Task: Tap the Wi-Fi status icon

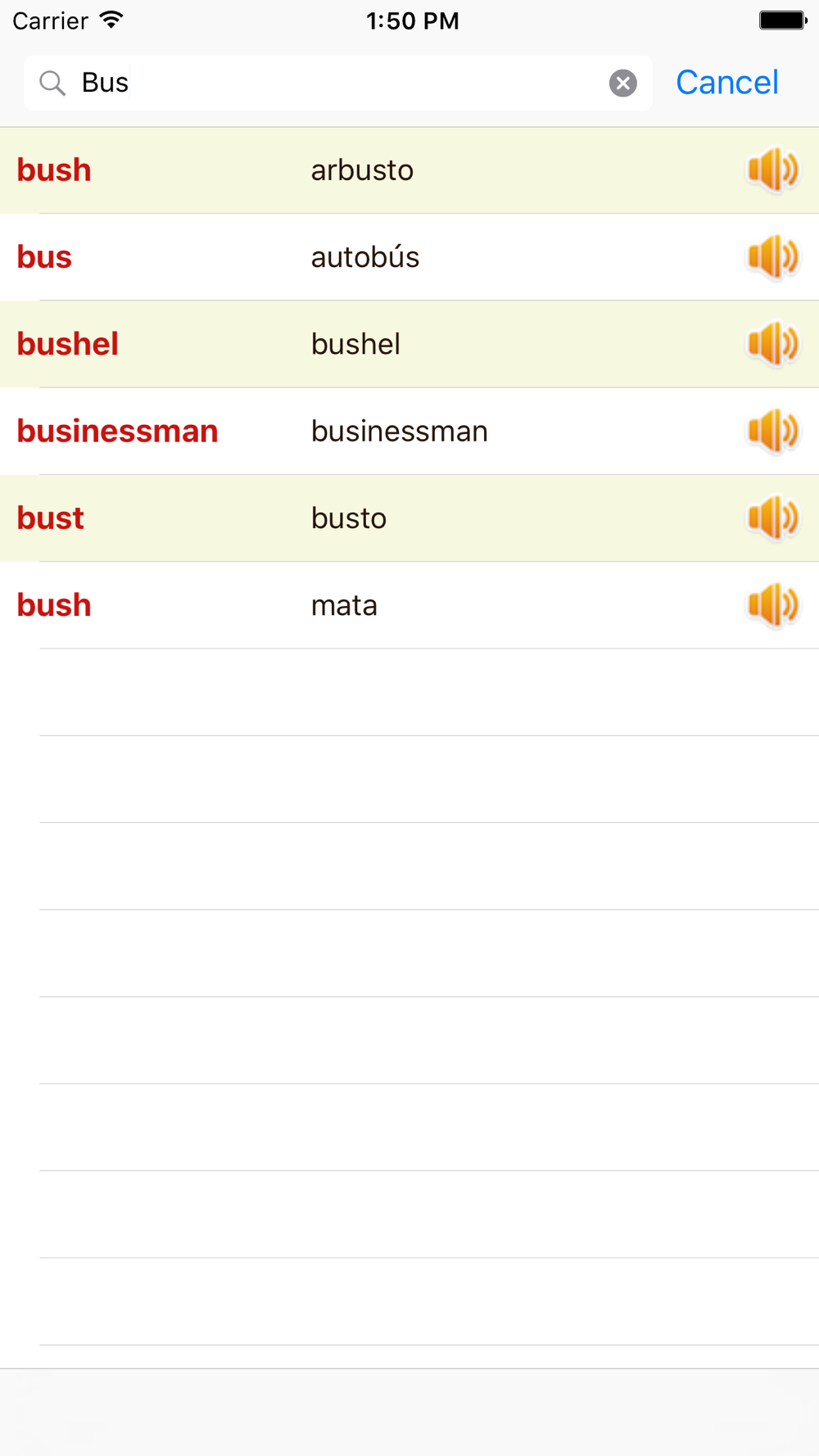Action: click(111, 20)
